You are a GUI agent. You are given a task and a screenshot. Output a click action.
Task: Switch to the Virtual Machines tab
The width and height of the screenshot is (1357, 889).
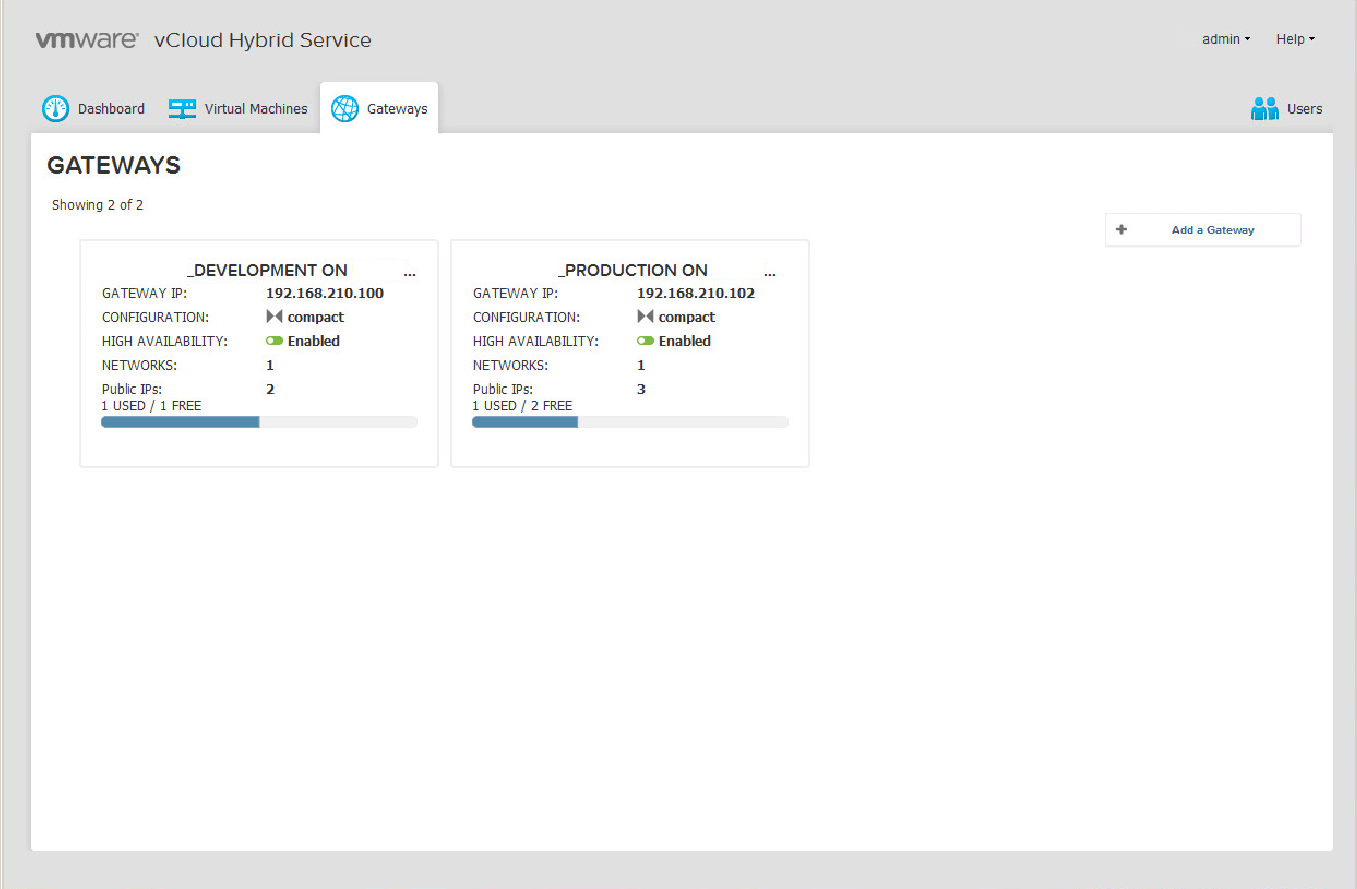point(239,109)
